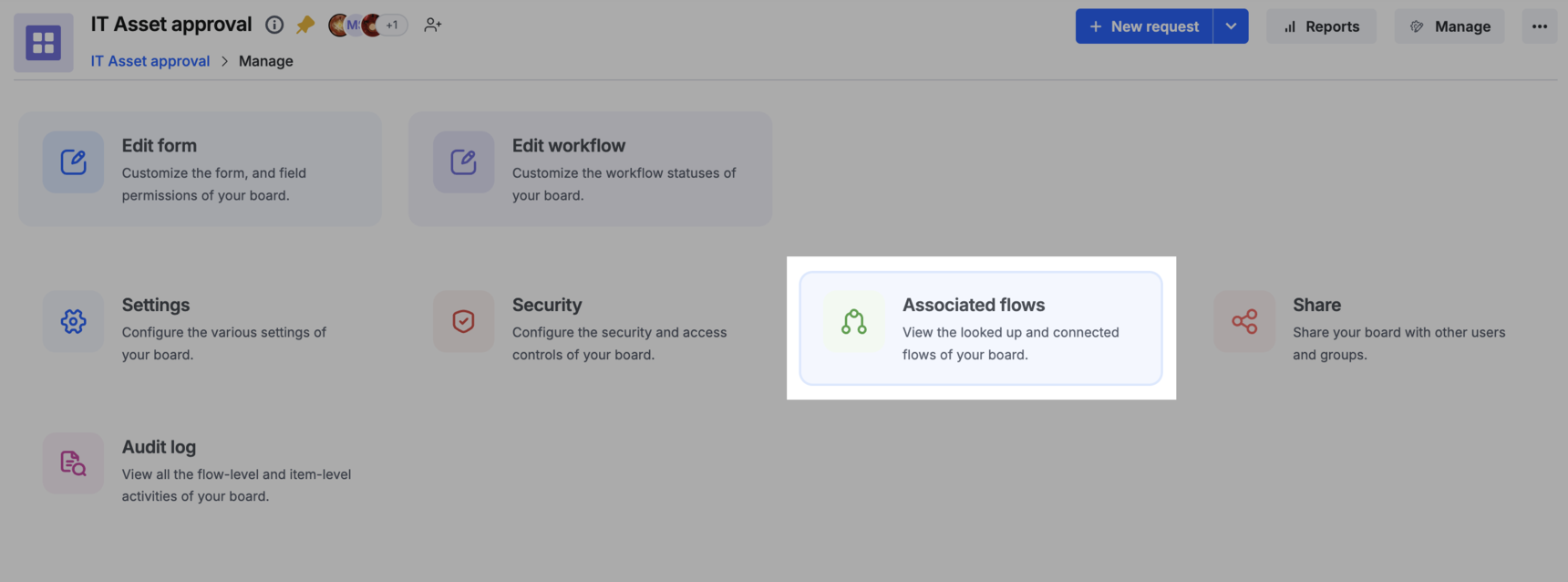Click the pin icon beside title
The image size is (1568, 582).
coord(305,25)
